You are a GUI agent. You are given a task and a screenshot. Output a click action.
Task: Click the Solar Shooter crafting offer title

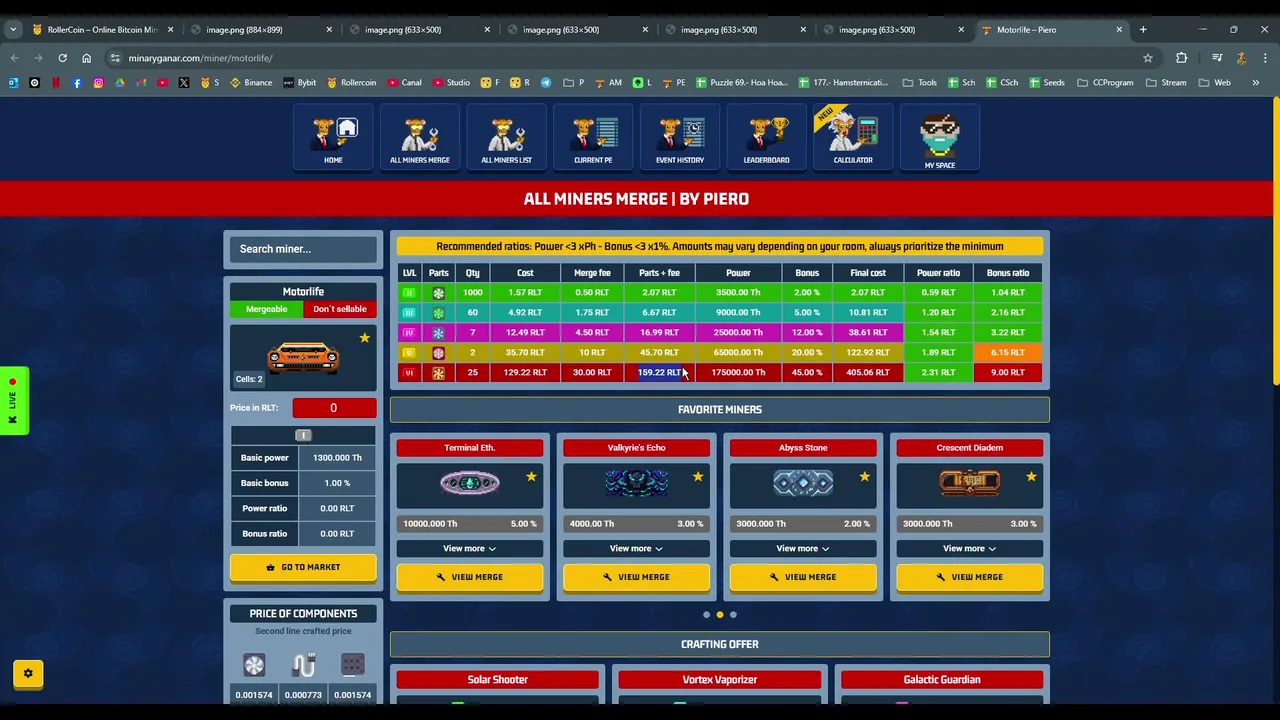click(x=498, y=680)
